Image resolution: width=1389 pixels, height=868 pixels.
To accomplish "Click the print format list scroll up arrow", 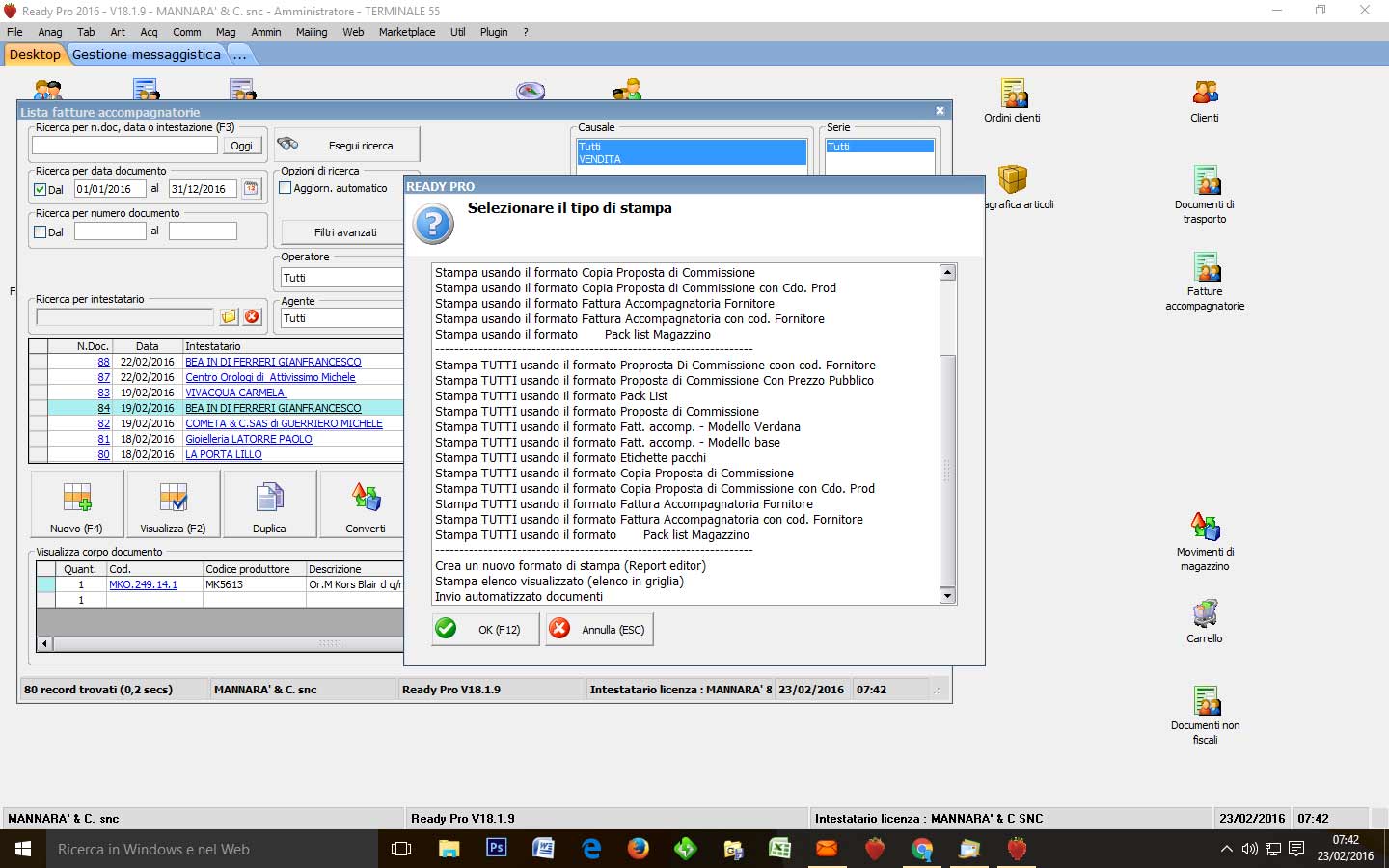I will 947,273.
